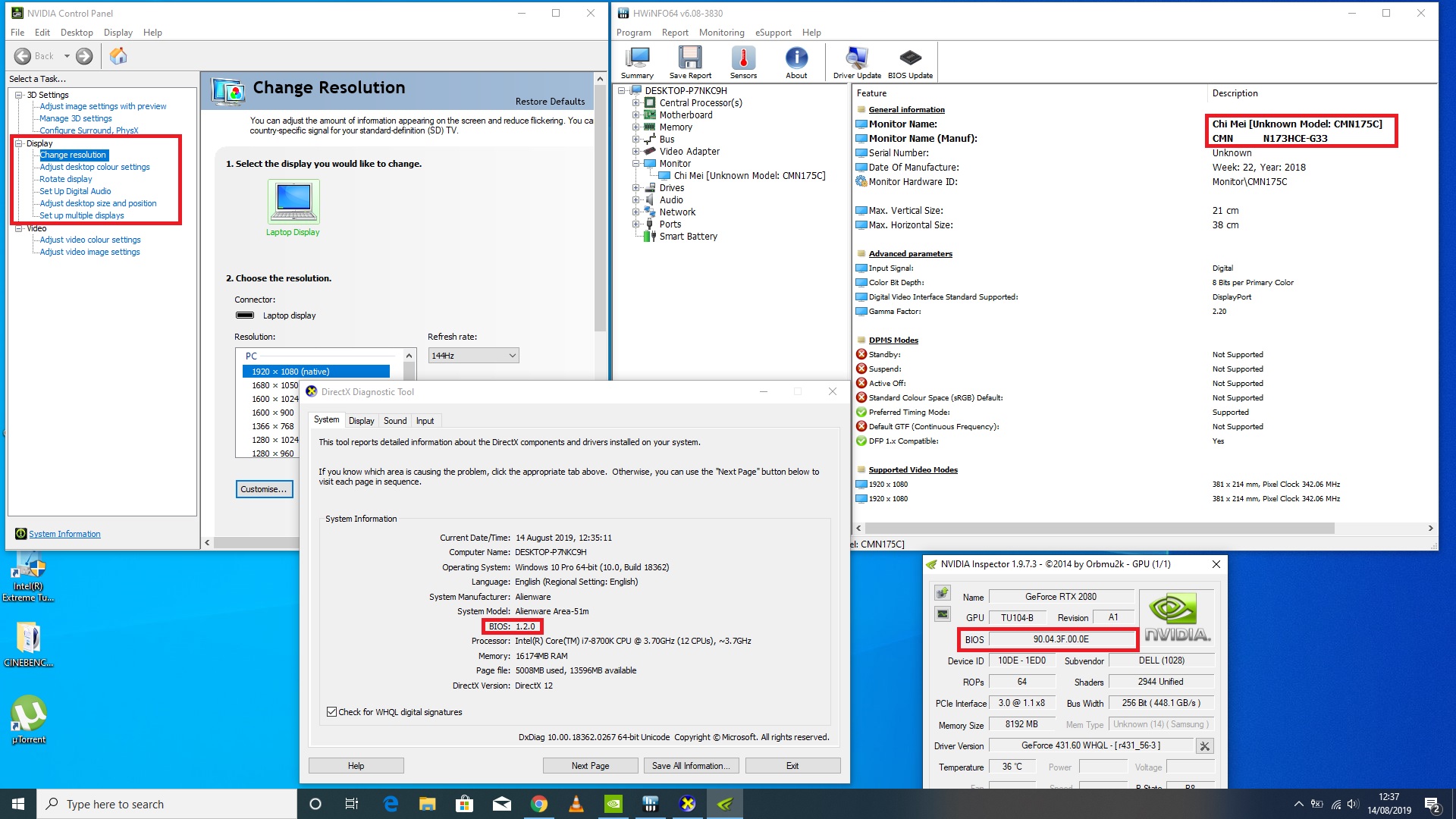Screen dimensions: 1456x819
Task: Click the top-left icon in NVIDIA Inspector
Action: click(x=943, y=592)
